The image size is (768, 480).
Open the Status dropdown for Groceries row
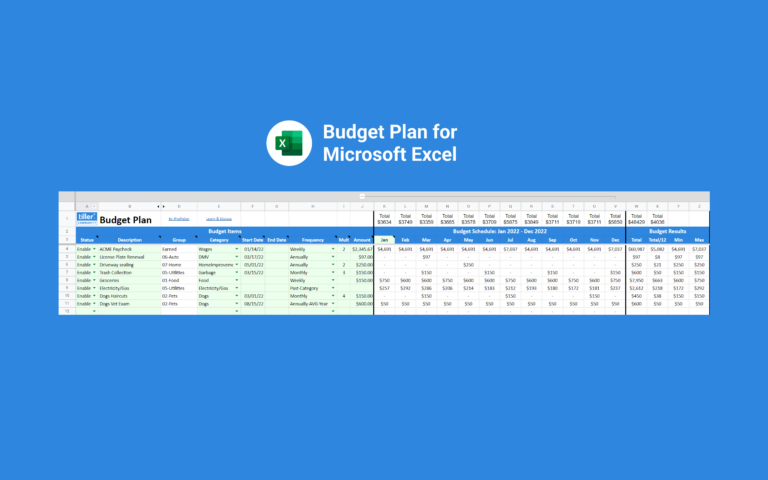click(x=94, y=280)
